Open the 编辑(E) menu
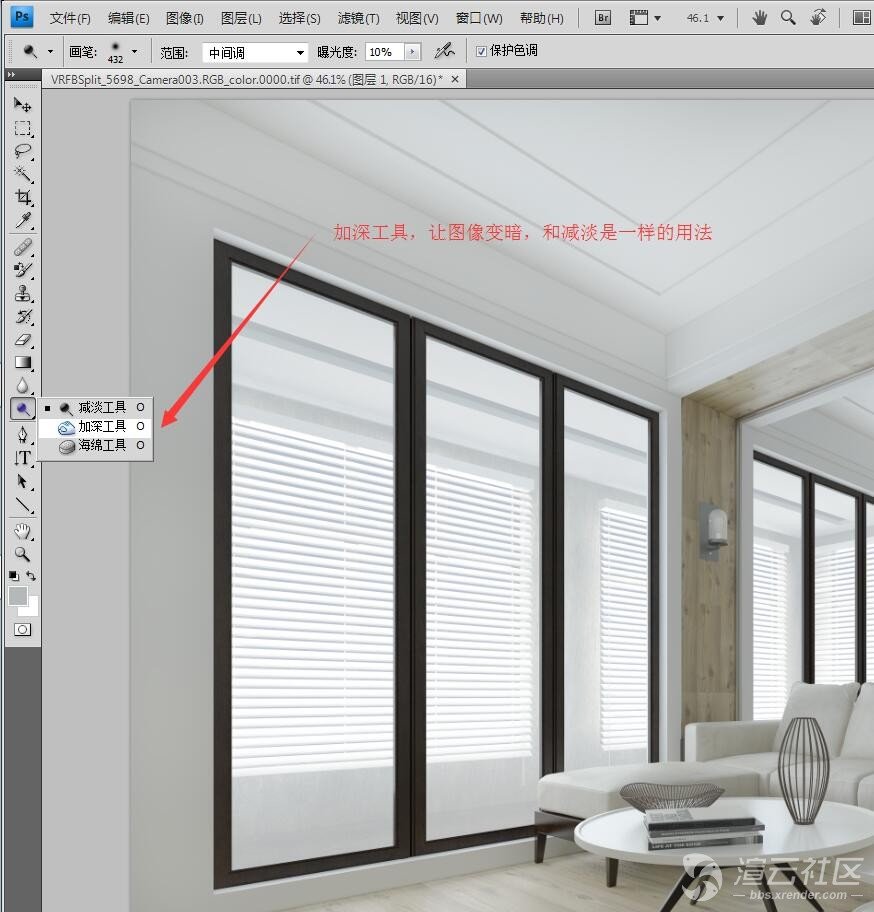The width and height of the screenshot is (874, 912). pyautogui.click(x=129, y=18)
